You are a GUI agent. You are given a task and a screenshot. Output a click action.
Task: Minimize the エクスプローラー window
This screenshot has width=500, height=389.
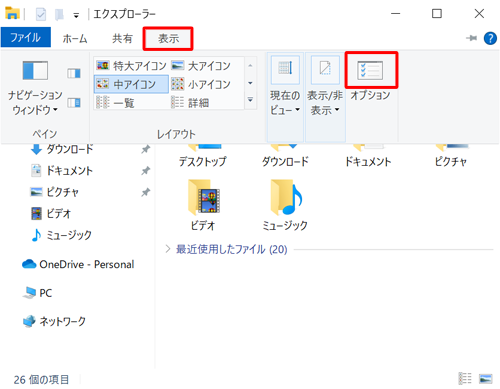click(x=395, y=14)
